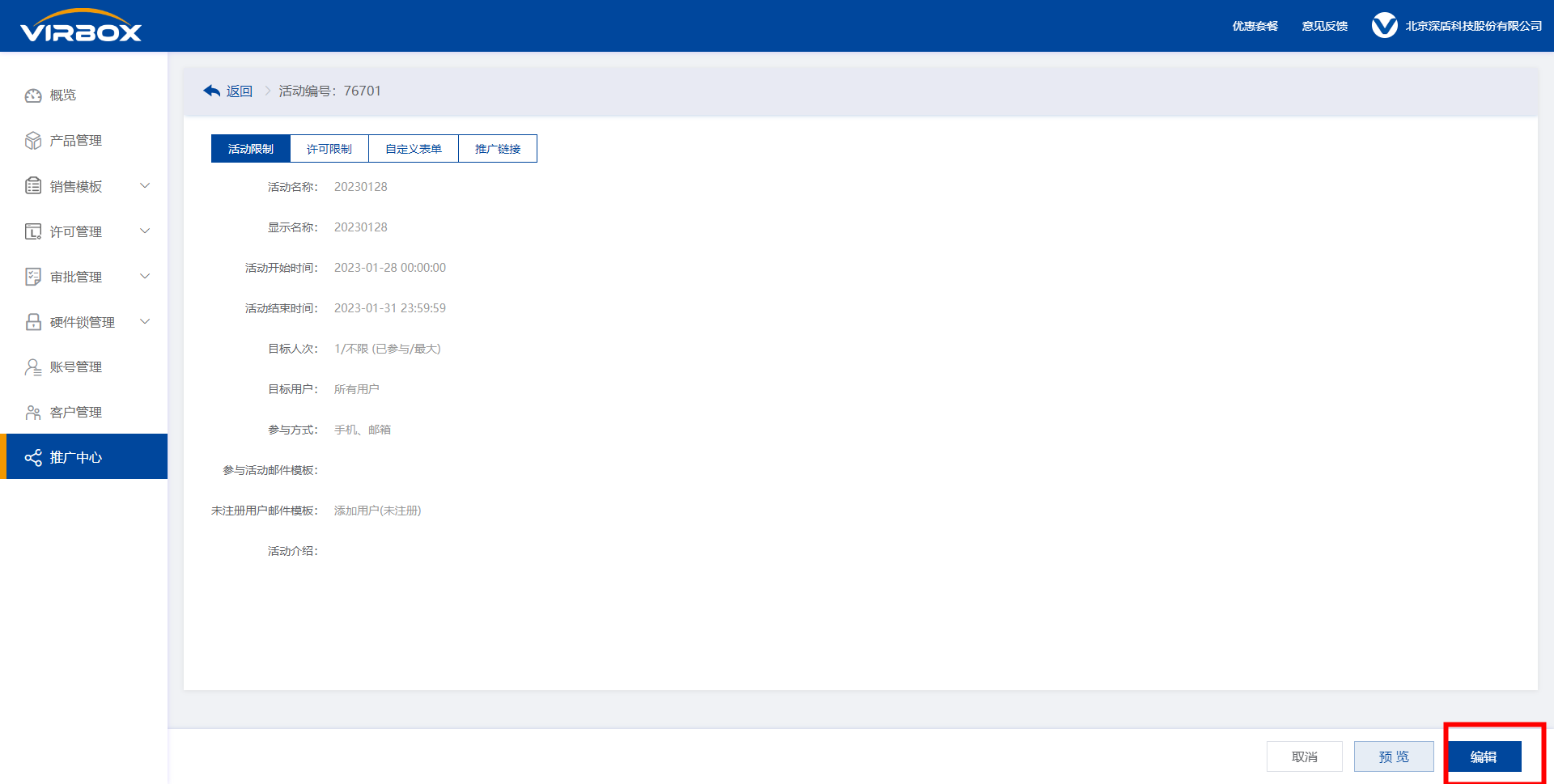Click the 硬件锁管理 sidebar label
This screenshot has height=784, width=1554.
click(83, 323)
